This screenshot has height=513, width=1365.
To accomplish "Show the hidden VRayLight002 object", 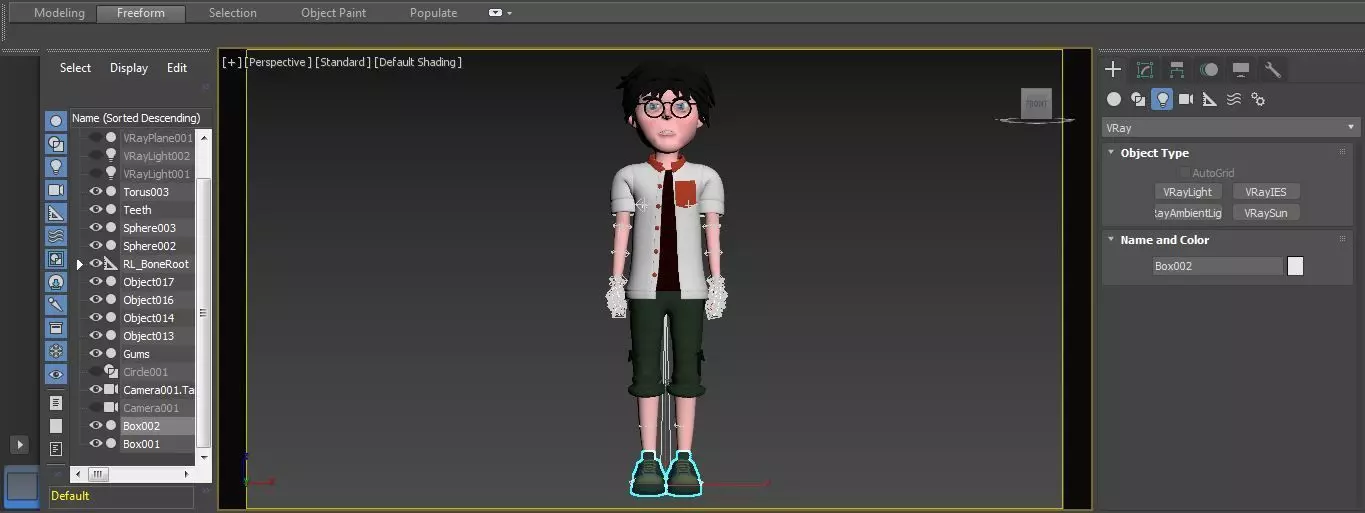I will pos(96,156).
